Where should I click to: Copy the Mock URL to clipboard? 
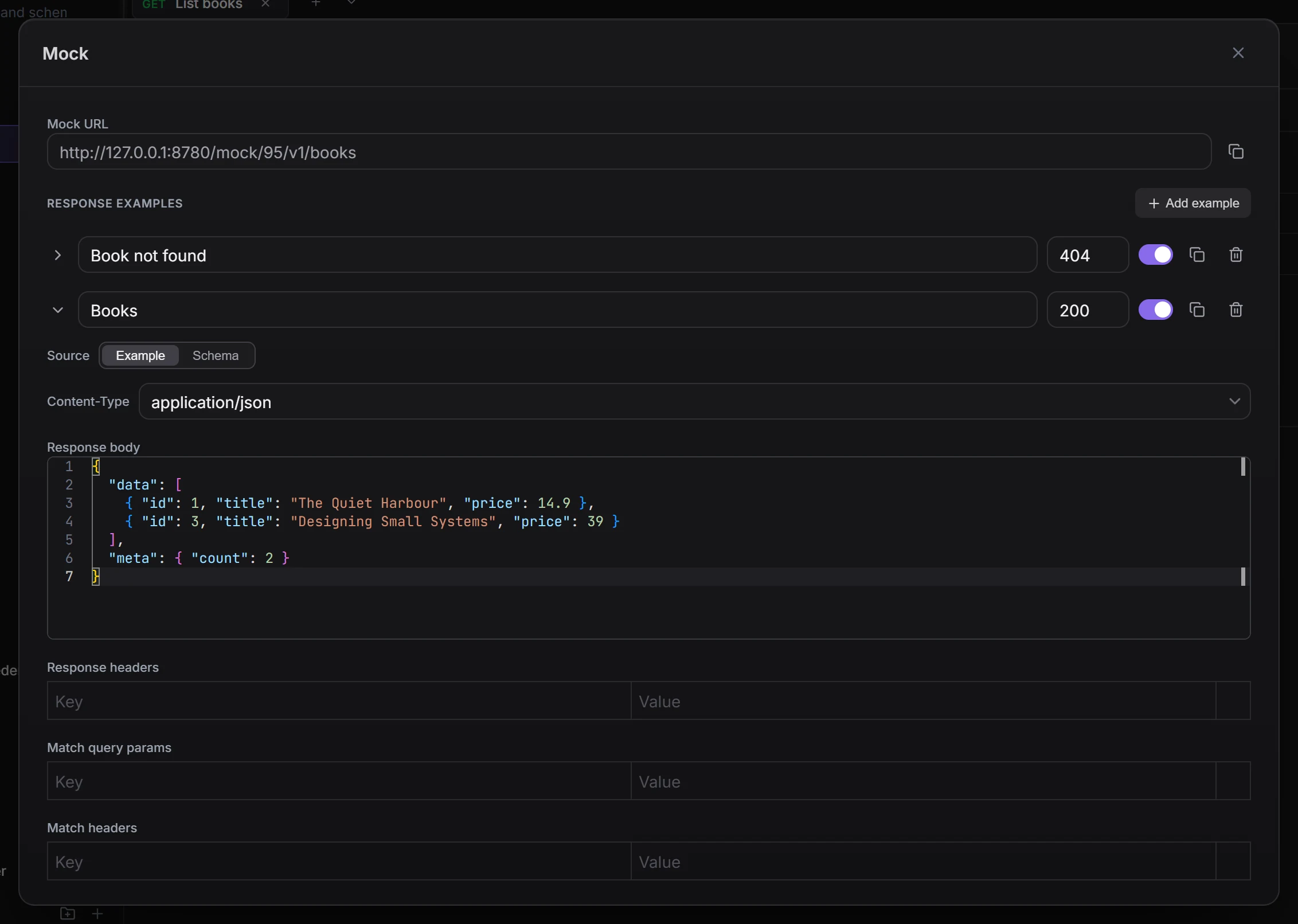pos(1236,152)
